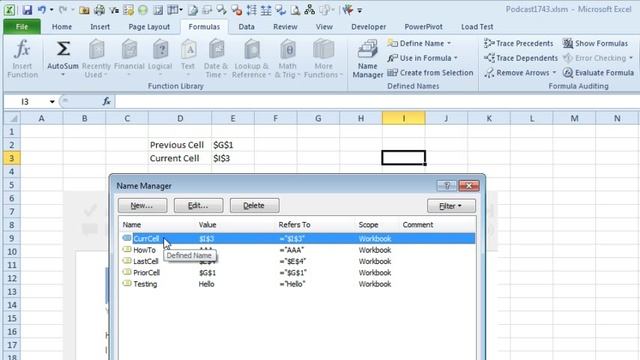Open the File tab

pyautogui.click(x=22, y=27)
